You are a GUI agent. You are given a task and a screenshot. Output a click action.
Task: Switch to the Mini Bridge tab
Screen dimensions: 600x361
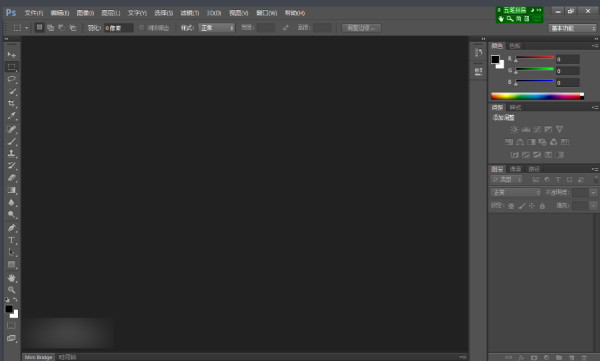pyautogui.click(x=38, y=357)
